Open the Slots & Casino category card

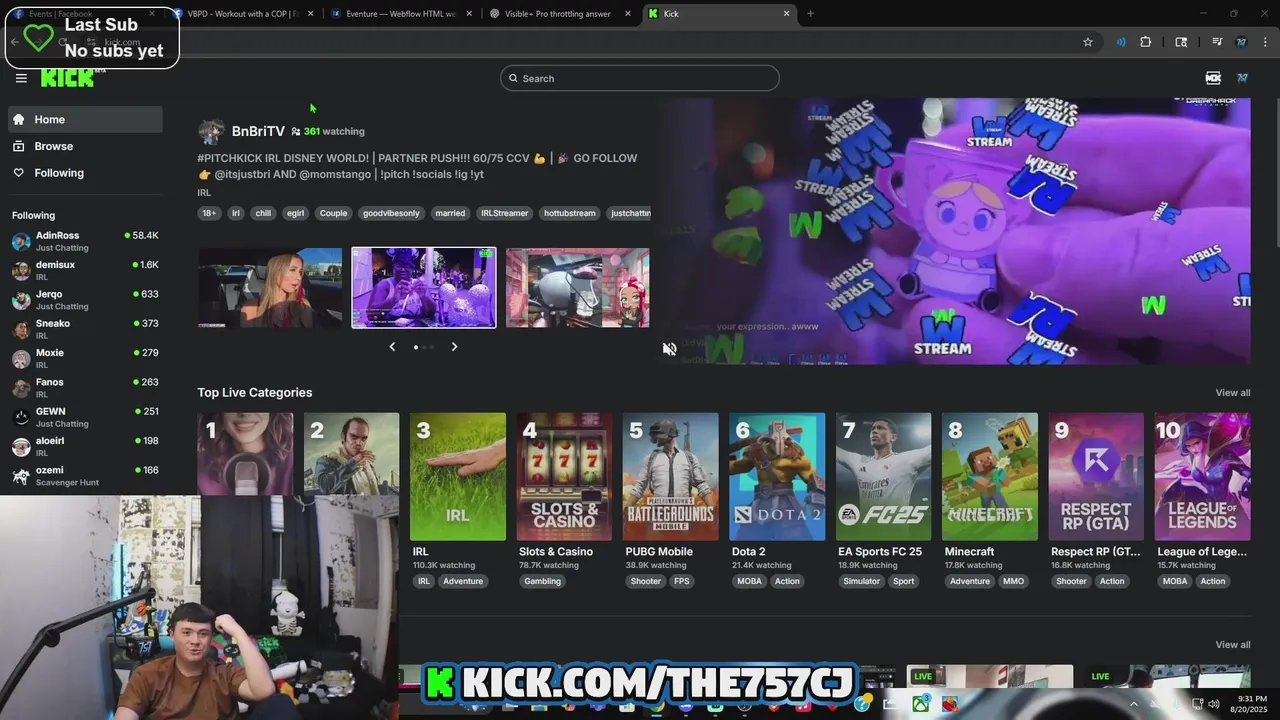pyautogui.click(x=564, y=477)
